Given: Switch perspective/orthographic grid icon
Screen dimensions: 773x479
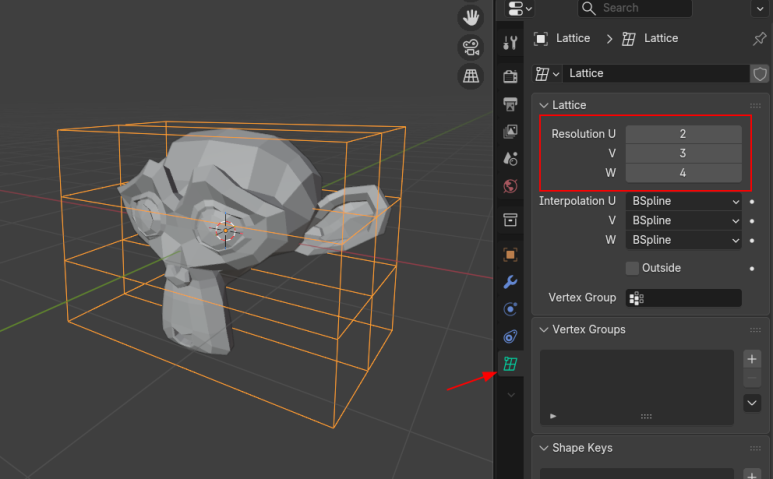Looking at the screenshot, I should 471,76.
